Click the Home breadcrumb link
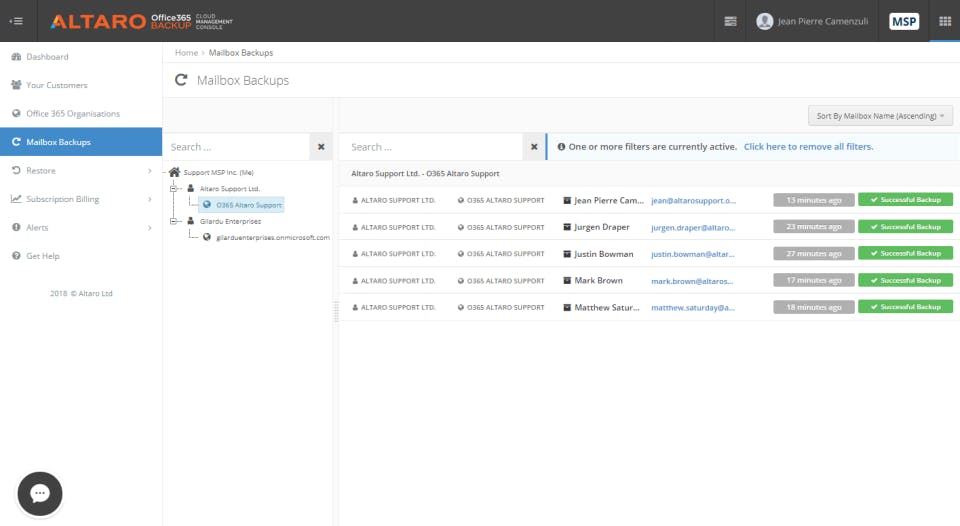Image resolution: width=960 pixels, height=526 pixels. pos(186,53)
